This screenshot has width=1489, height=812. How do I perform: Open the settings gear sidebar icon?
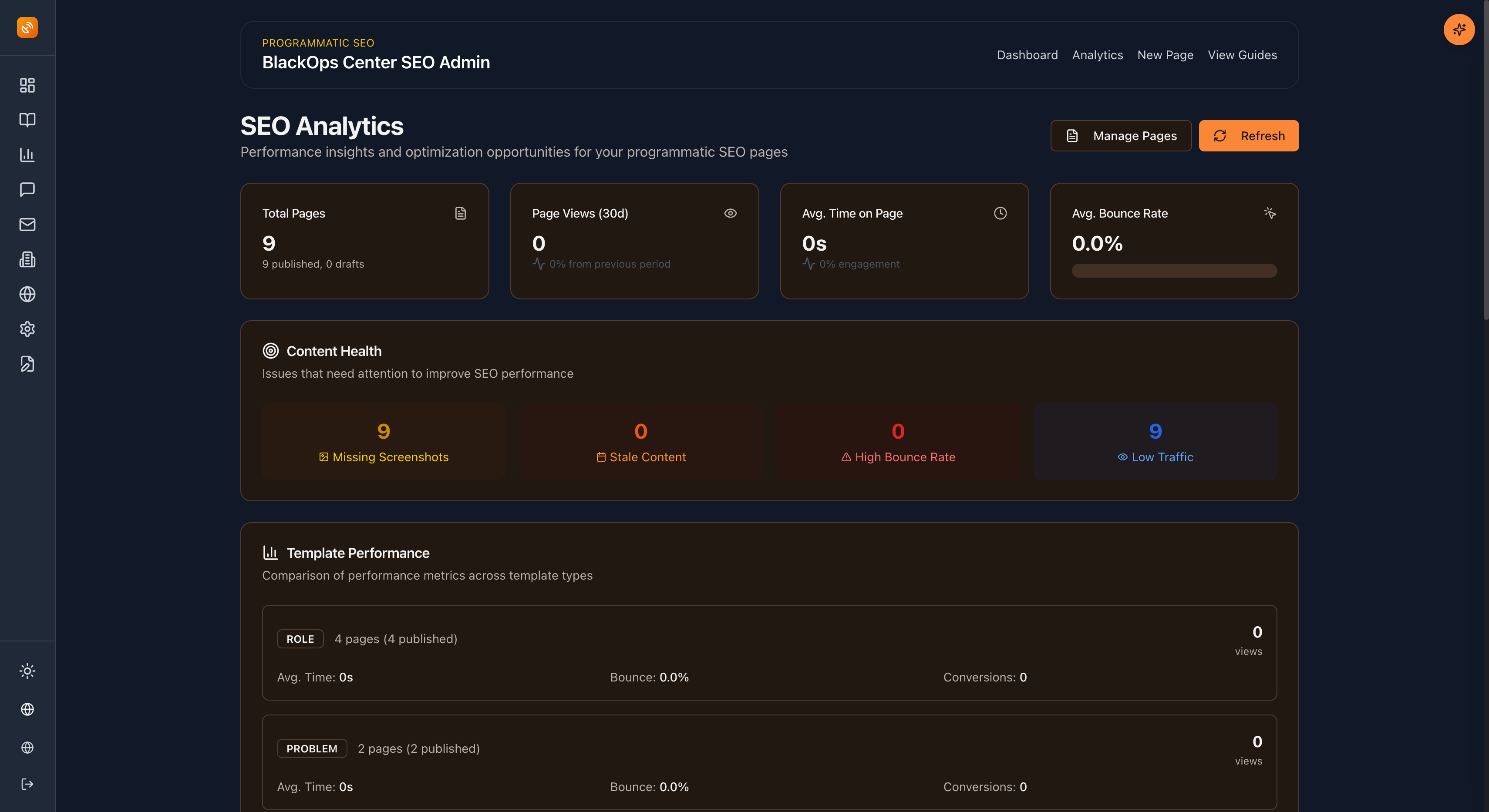pyautogui.click(x=27, y=329)
